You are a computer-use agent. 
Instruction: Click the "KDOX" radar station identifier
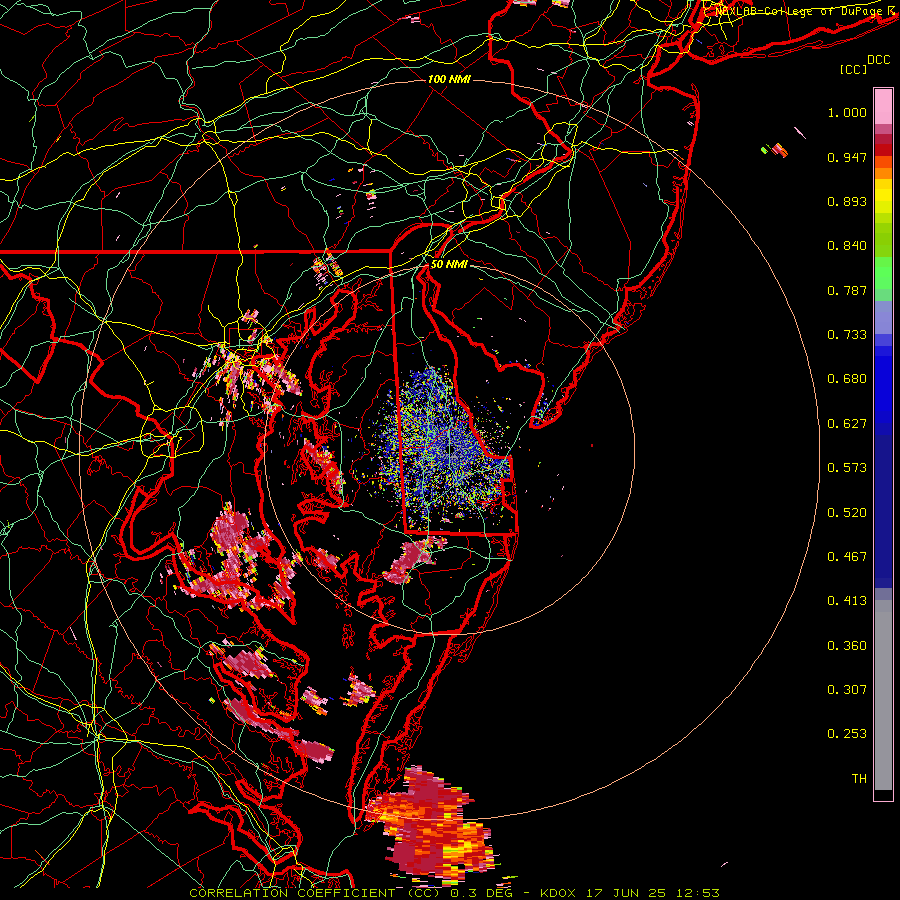coord(560,893)
